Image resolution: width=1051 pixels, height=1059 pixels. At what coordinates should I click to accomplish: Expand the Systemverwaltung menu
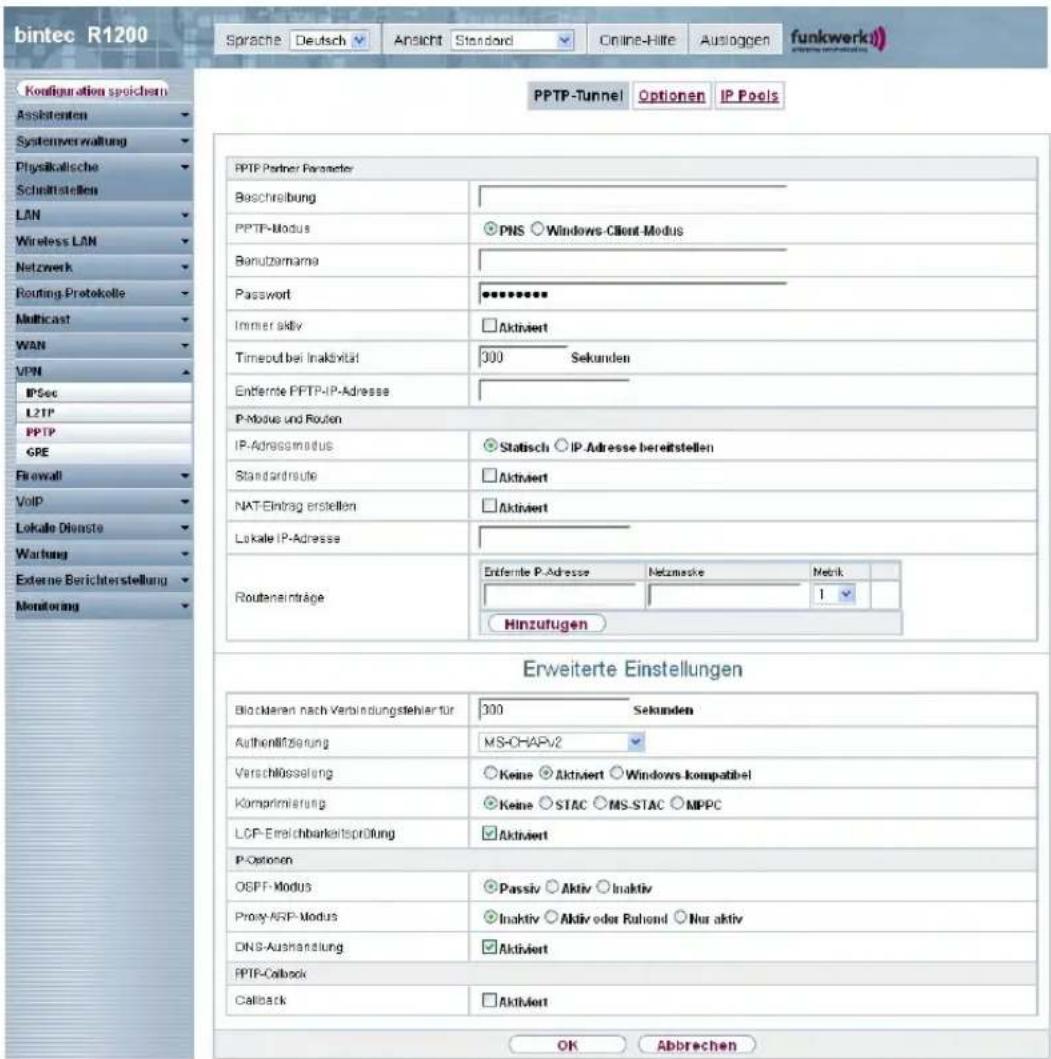pyautogui.click(x=101, y=141)
